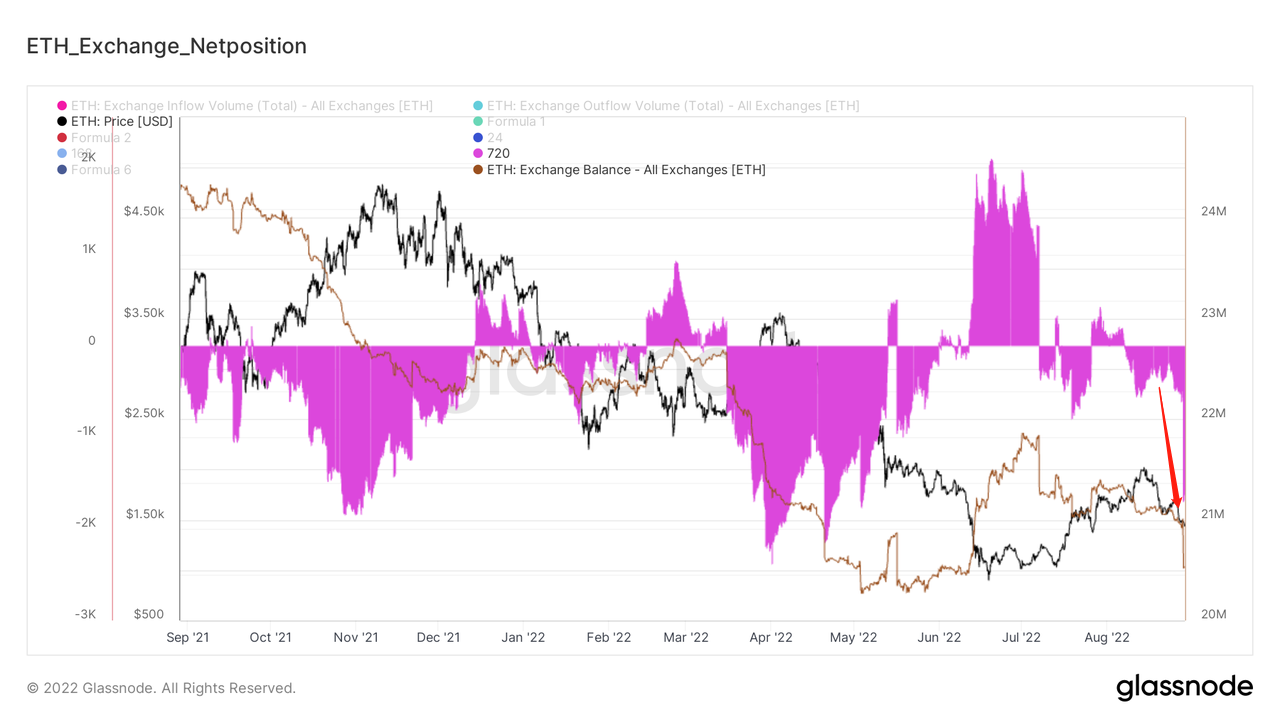1280x720 pixels.
Task: Enable the Exchange Outflow Volume series label
Action: click(673, 106)
